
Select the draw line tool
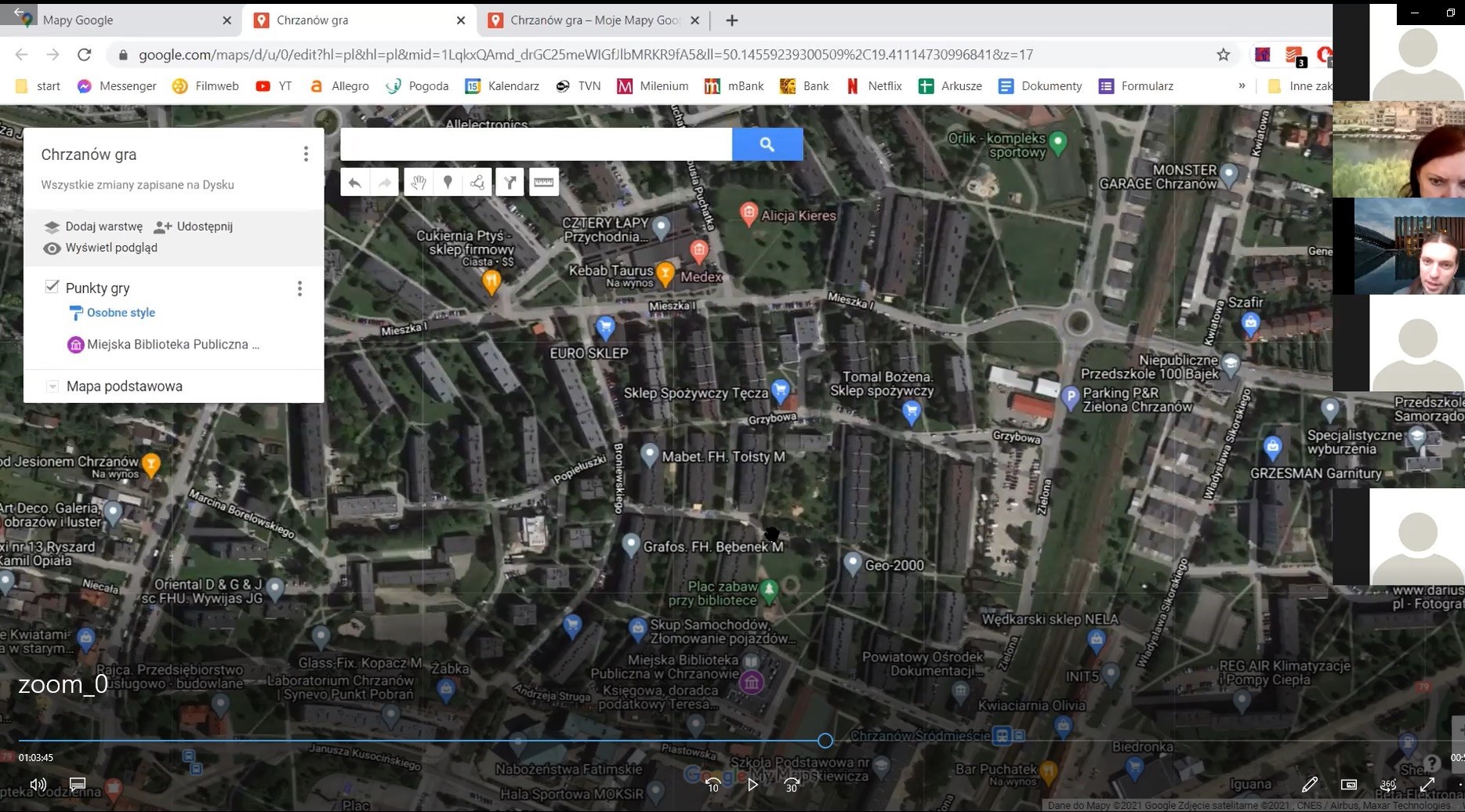[x=477, y=183]
